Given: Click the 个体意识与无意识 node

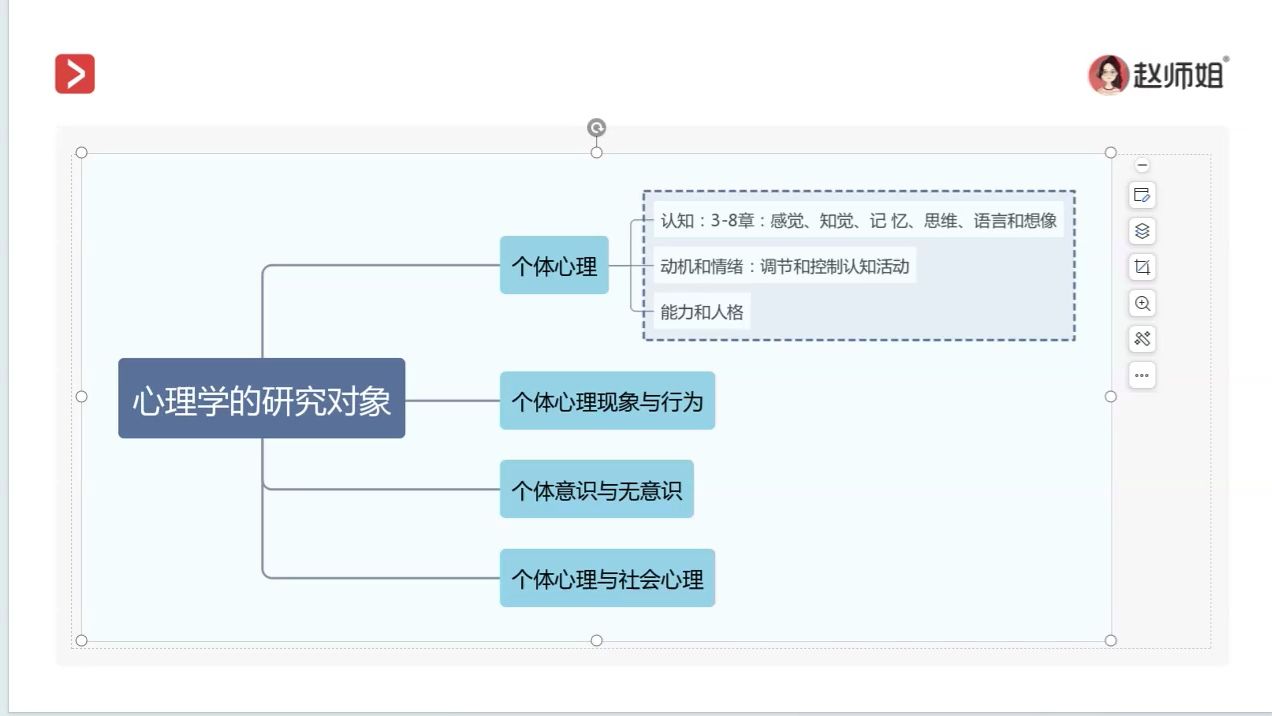Looking at the screenshot, I should pos(596,489).
